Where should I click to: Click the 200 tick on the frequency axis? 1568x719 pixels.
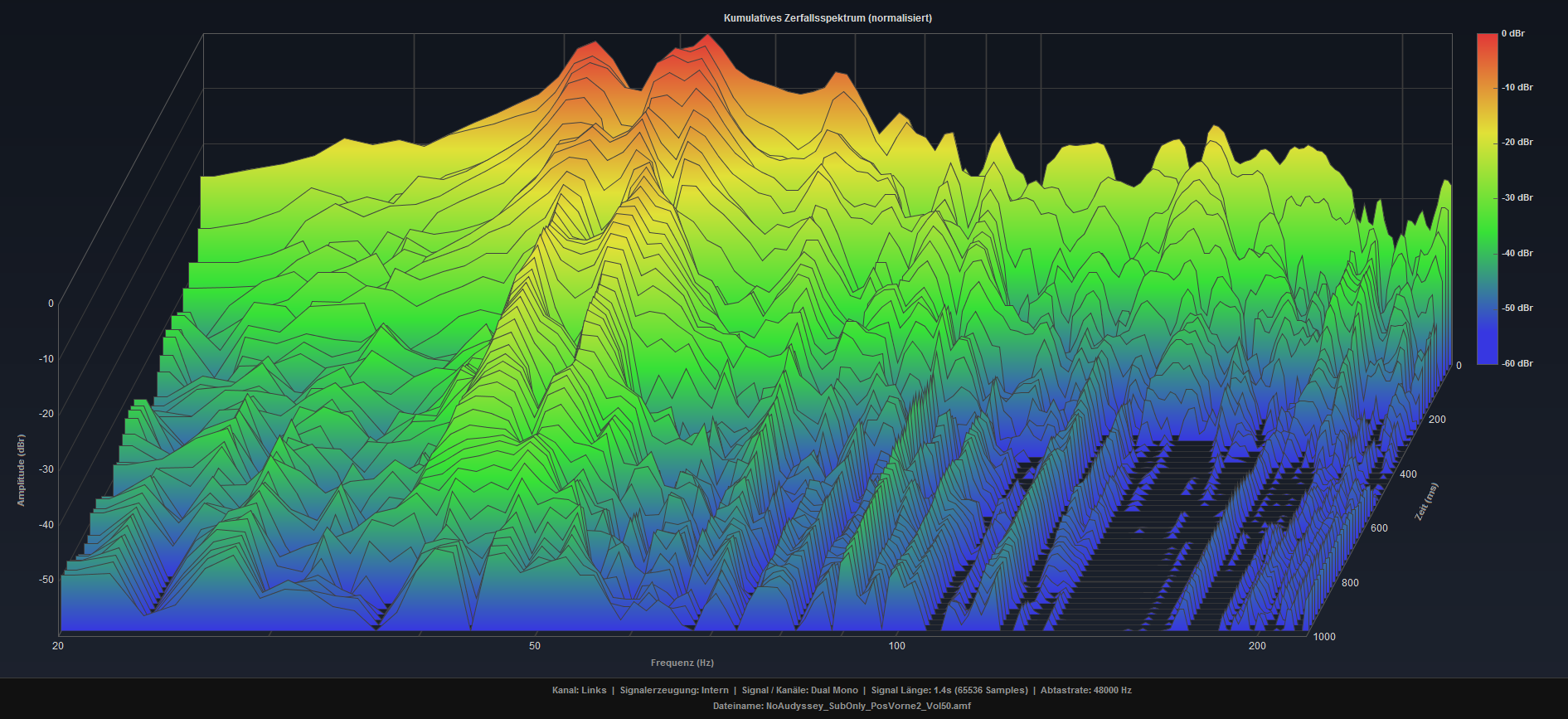click(x=1257, y=646)
